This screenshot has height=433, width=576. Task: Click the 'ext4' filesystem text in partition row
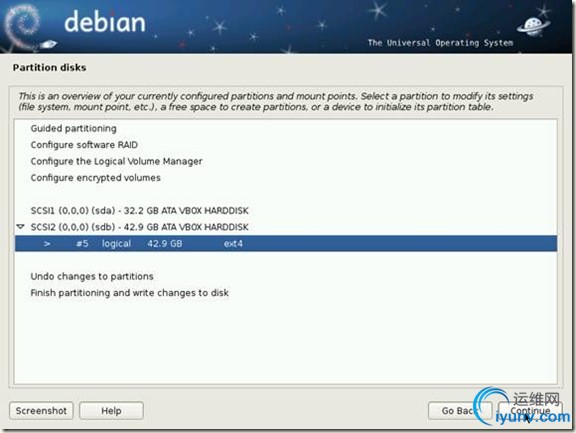point(233,243)
